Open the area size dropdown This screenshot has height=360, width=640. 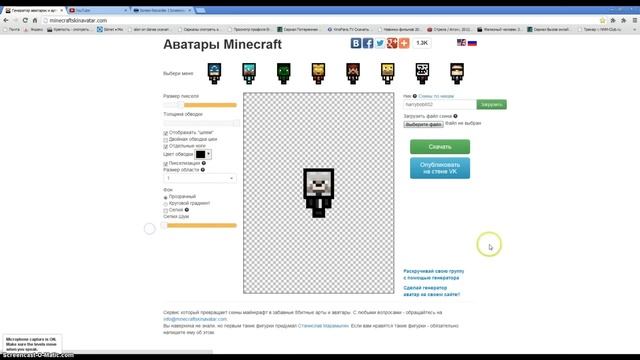click(x=200, y=178)
